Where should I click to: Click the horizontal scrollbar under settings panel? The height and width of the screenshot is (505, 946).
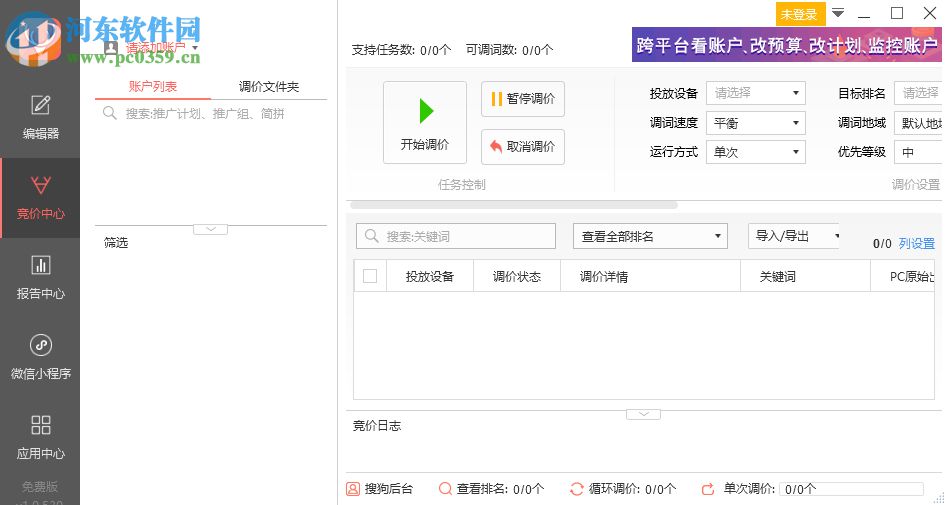[513, 205]
